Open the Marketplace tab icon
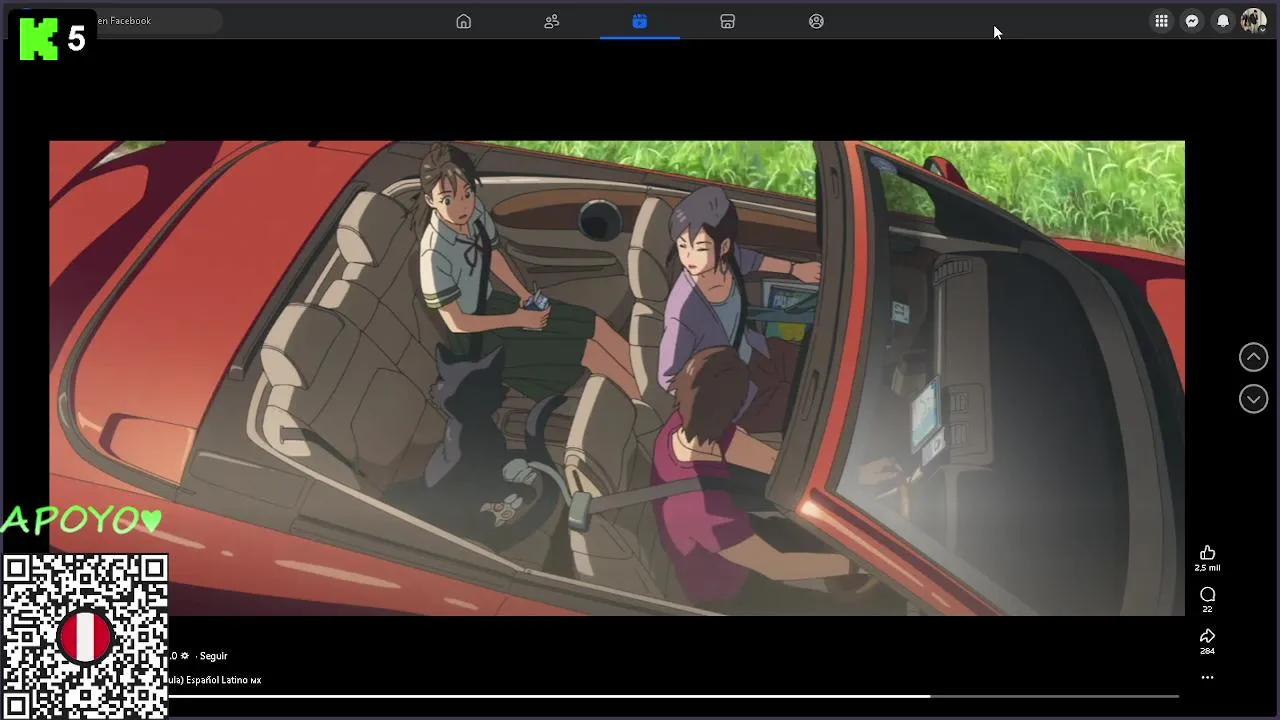Viewport: 1280px width, 720px height. point(728,21)
